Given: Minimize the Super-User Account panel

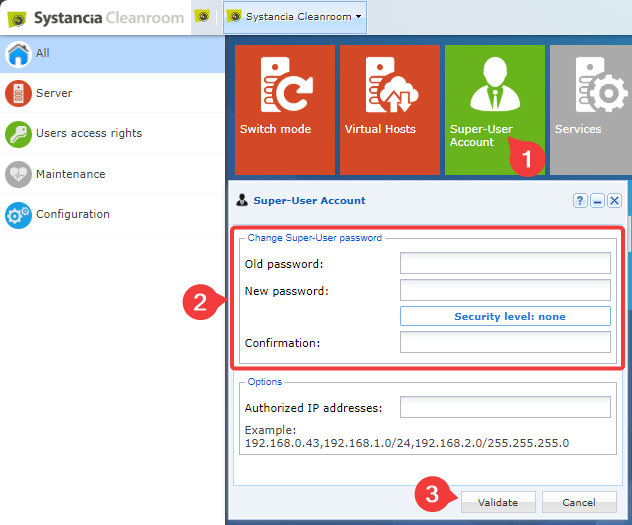Looking at the screenshot, I should tap(597, 201).
